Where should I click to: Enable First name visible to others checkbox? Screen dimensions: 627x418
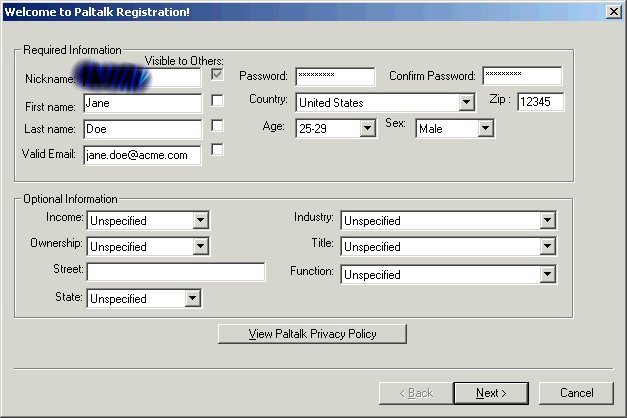tap(217, 100)
